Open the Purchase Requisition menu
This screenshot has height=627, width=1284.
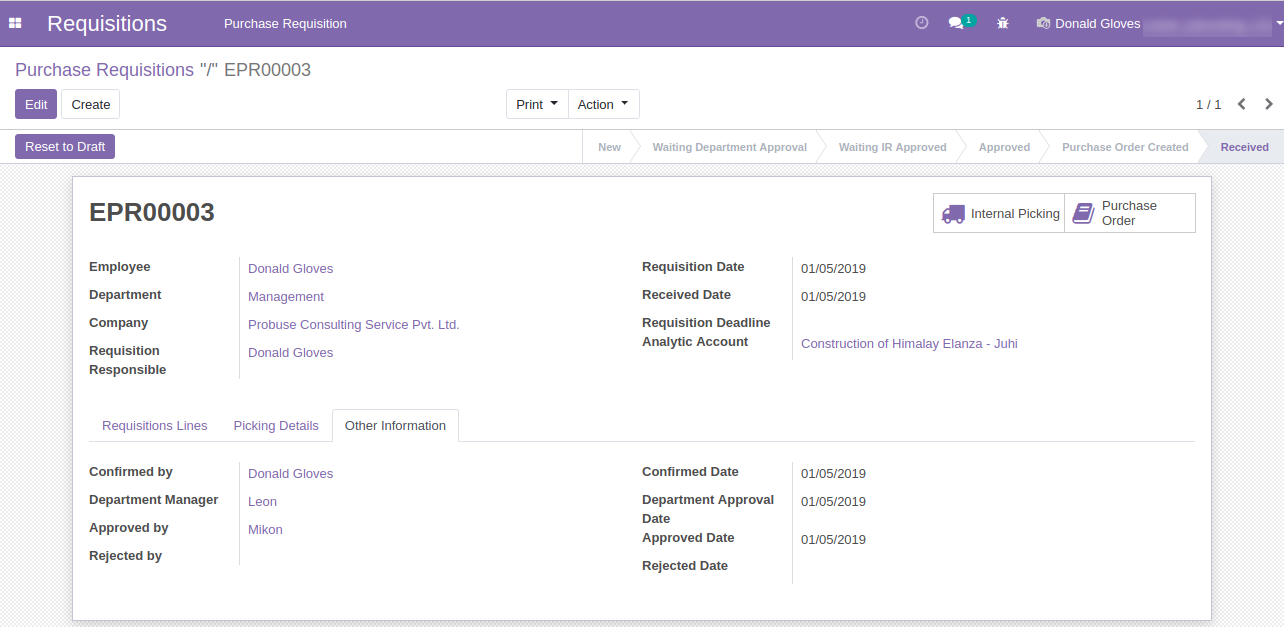285,23
